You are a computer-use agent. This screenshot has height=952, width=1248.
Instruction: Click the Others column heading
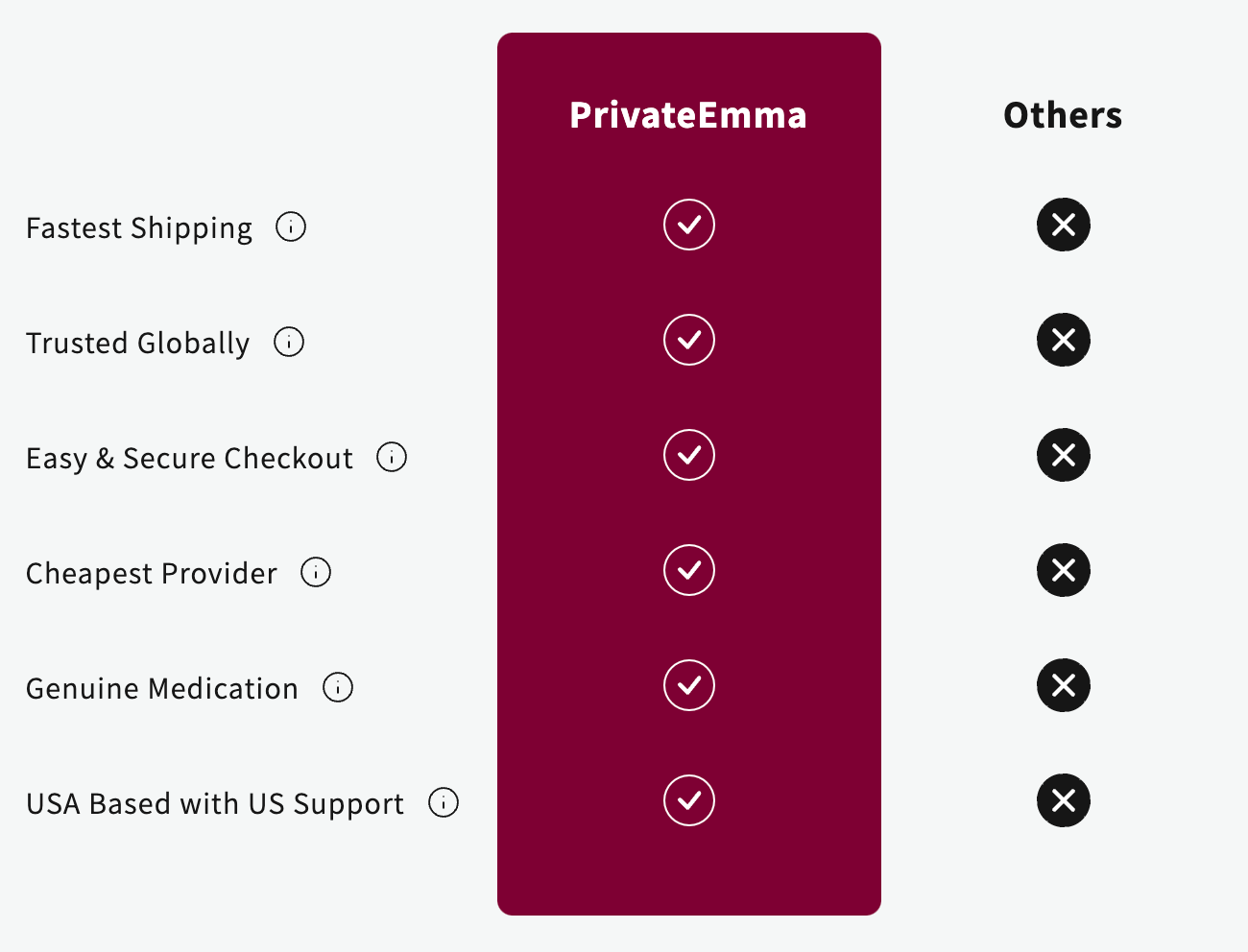click(x=1063, y=115)
